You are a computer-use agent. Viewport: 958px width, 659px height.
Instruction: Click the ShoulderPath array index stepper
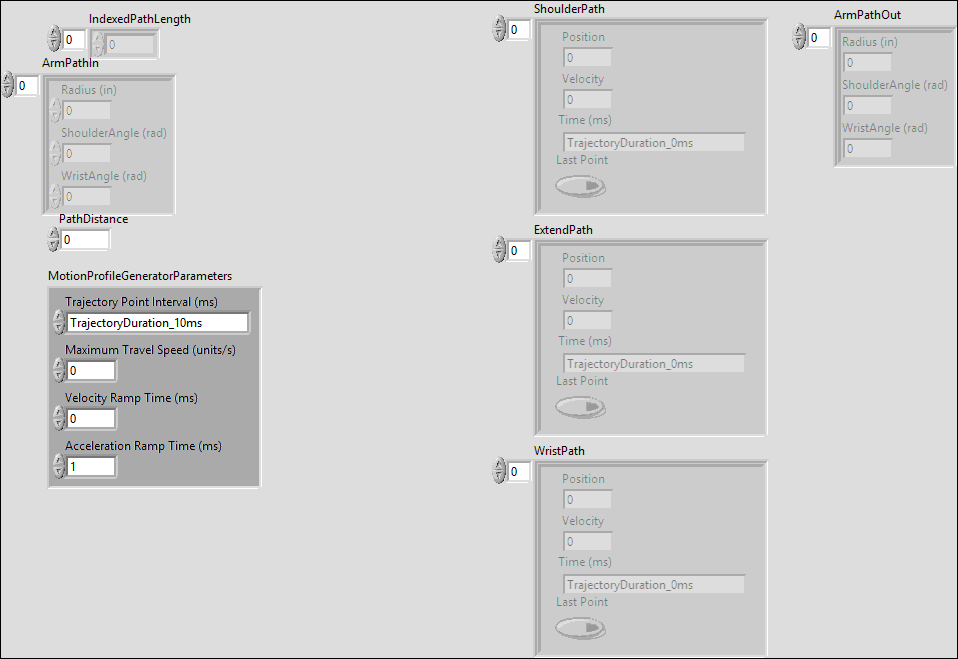click(499, 30)
